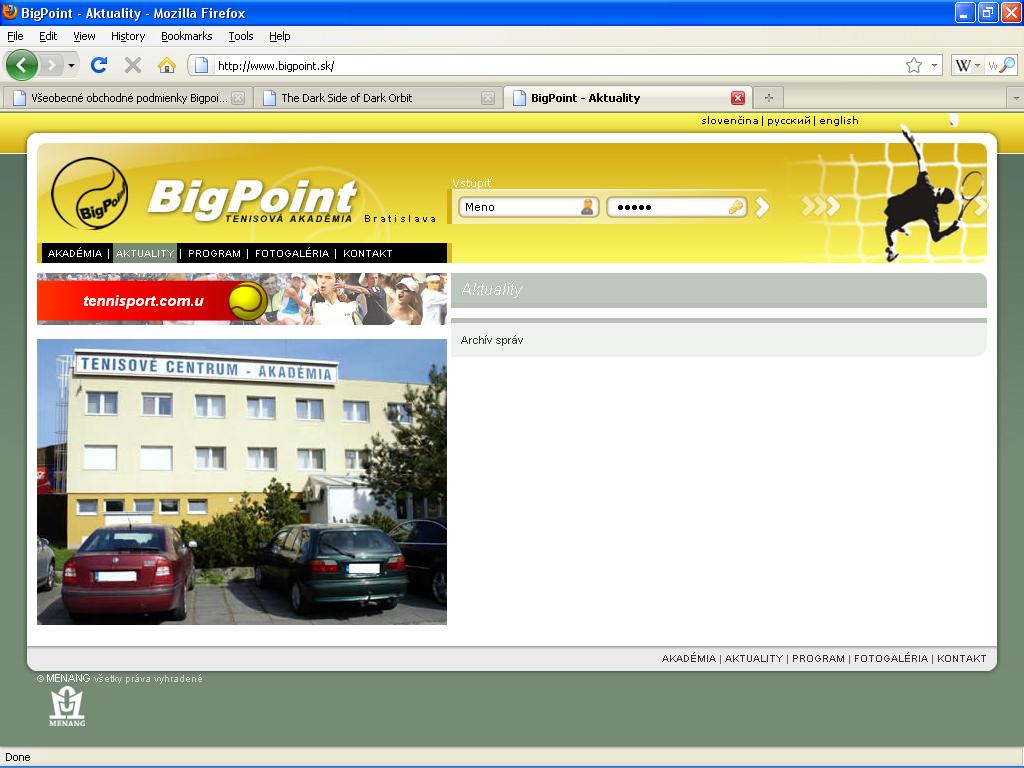Go to the Firefox home page
The height and width of the screenshot is (768, 1024).
[x=167, y=65]
